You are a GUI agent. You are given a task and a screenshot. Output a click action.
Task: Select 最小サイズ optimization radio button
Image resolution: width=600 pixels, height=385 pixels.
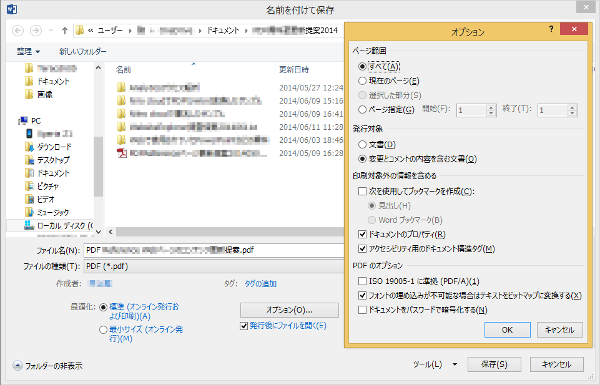click(x=103, y=330)
